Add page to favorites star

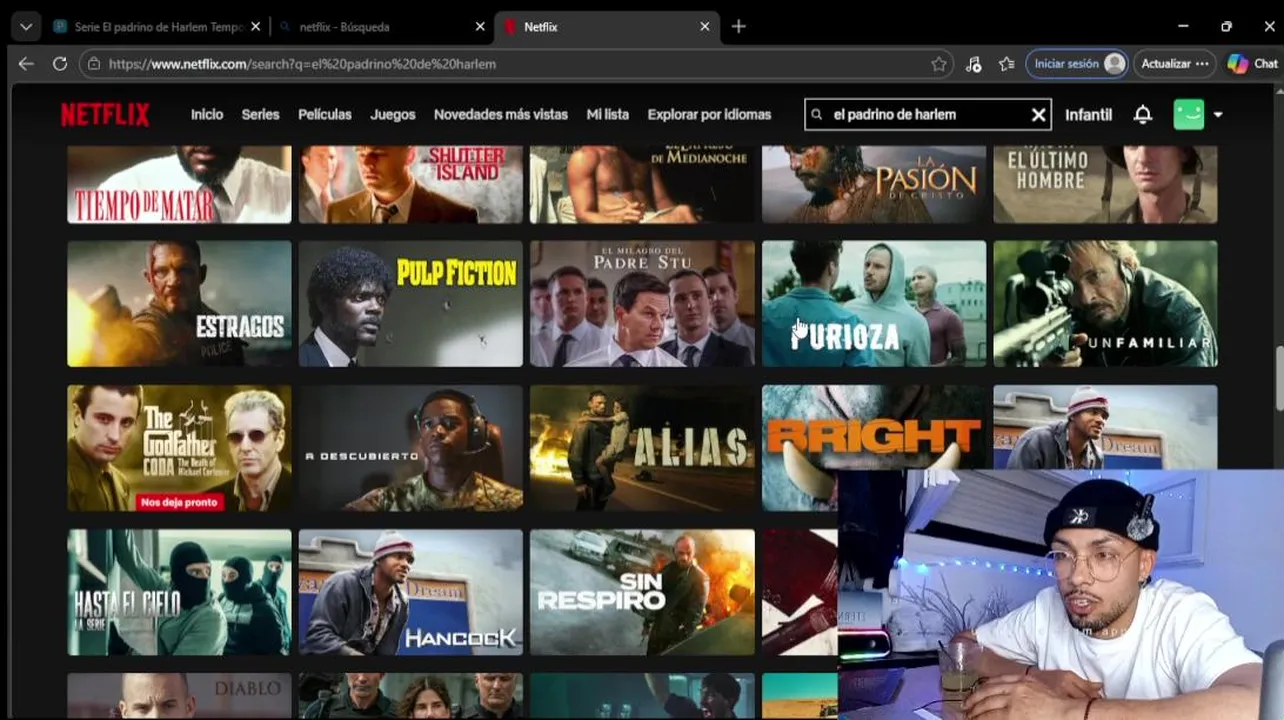click(939, 64)
